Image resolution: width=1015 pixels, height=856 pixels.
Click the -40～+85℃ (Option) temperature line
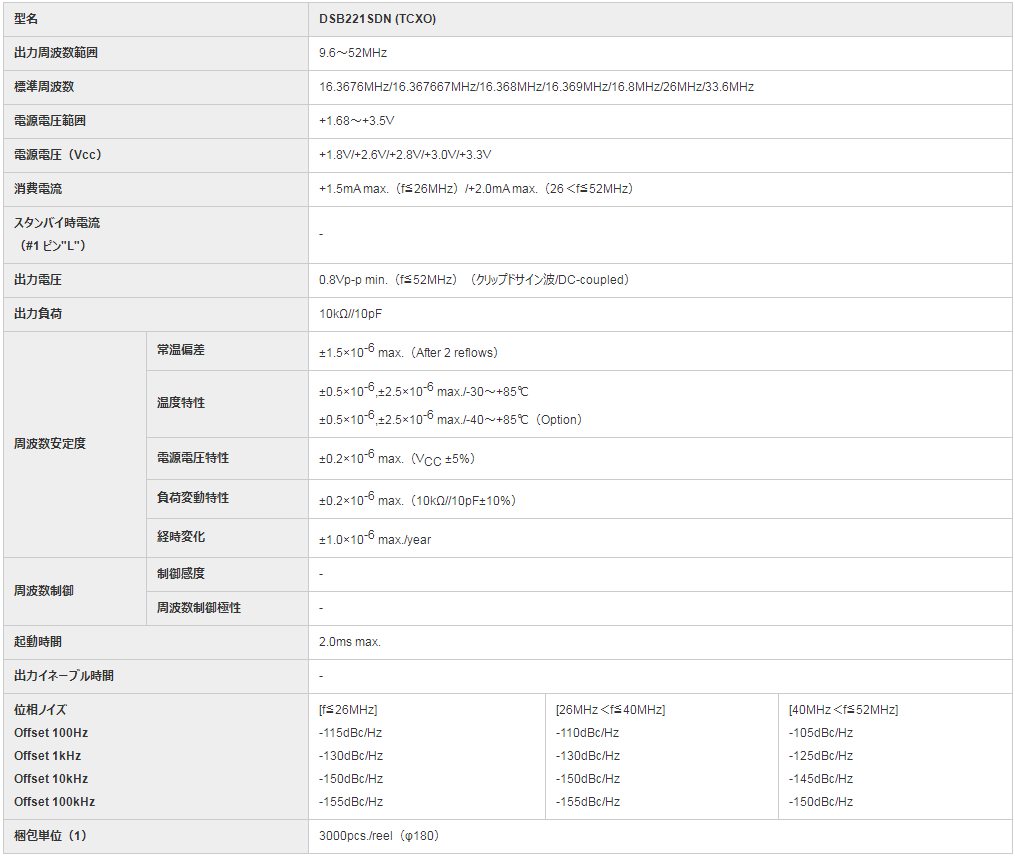coord(450,419)
